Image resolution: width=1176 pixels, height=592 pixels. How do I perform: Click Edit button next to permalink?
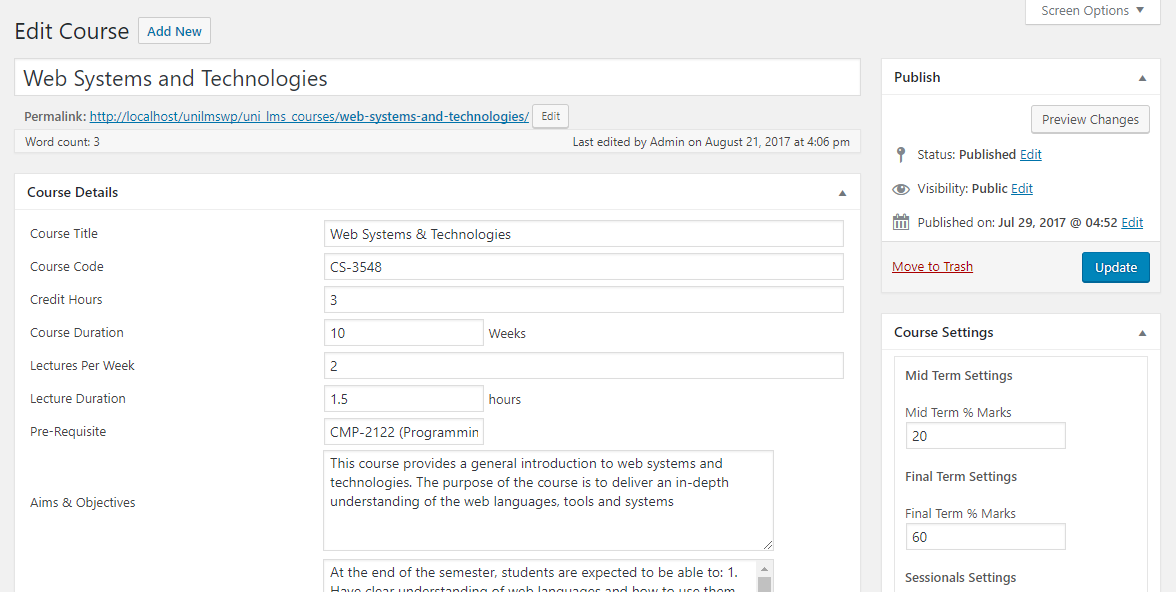point(550,116)
